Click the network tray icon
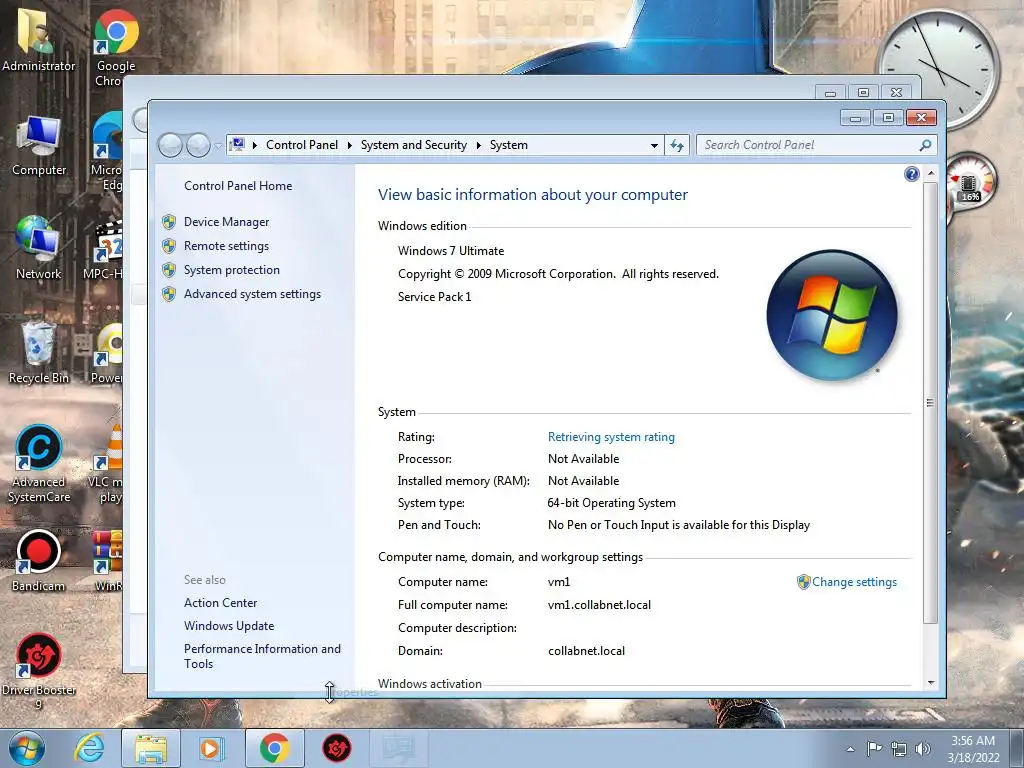This screenshot has width=1024, height=768. [899, 749]
